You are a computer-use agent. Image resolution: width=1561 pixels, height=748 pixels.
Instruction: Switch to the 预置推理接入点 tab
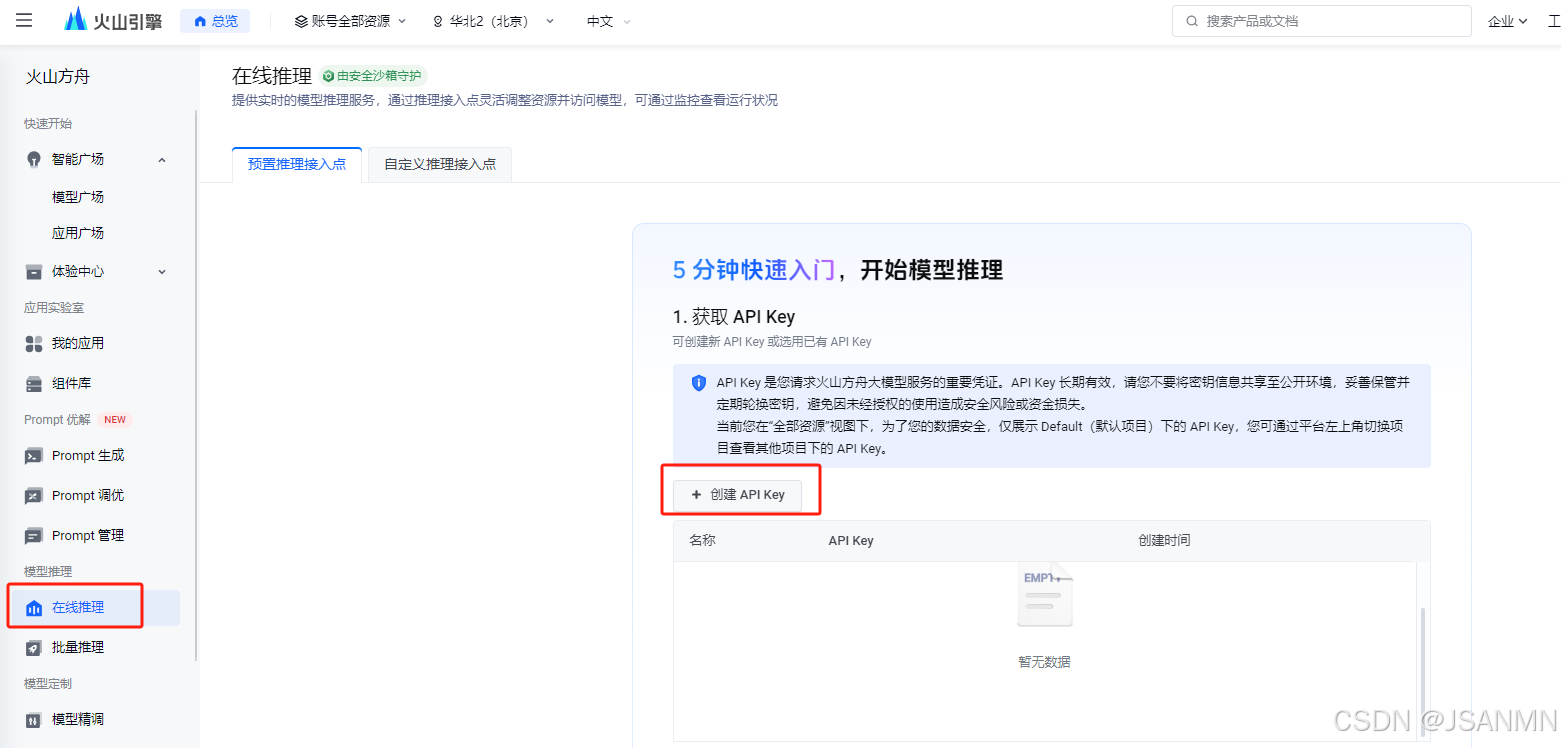(x=297, y=164)
